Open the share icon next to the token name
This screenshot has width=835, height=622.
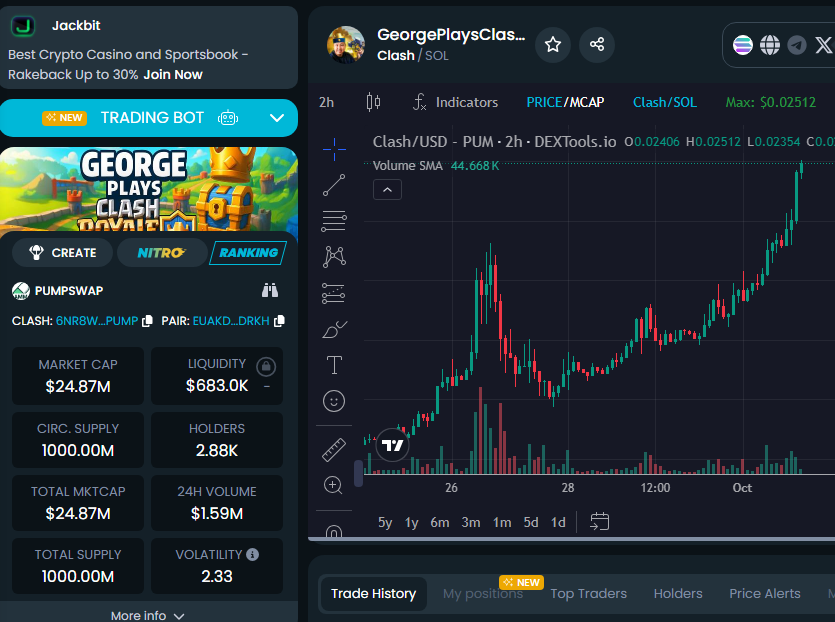click(597, 45)
